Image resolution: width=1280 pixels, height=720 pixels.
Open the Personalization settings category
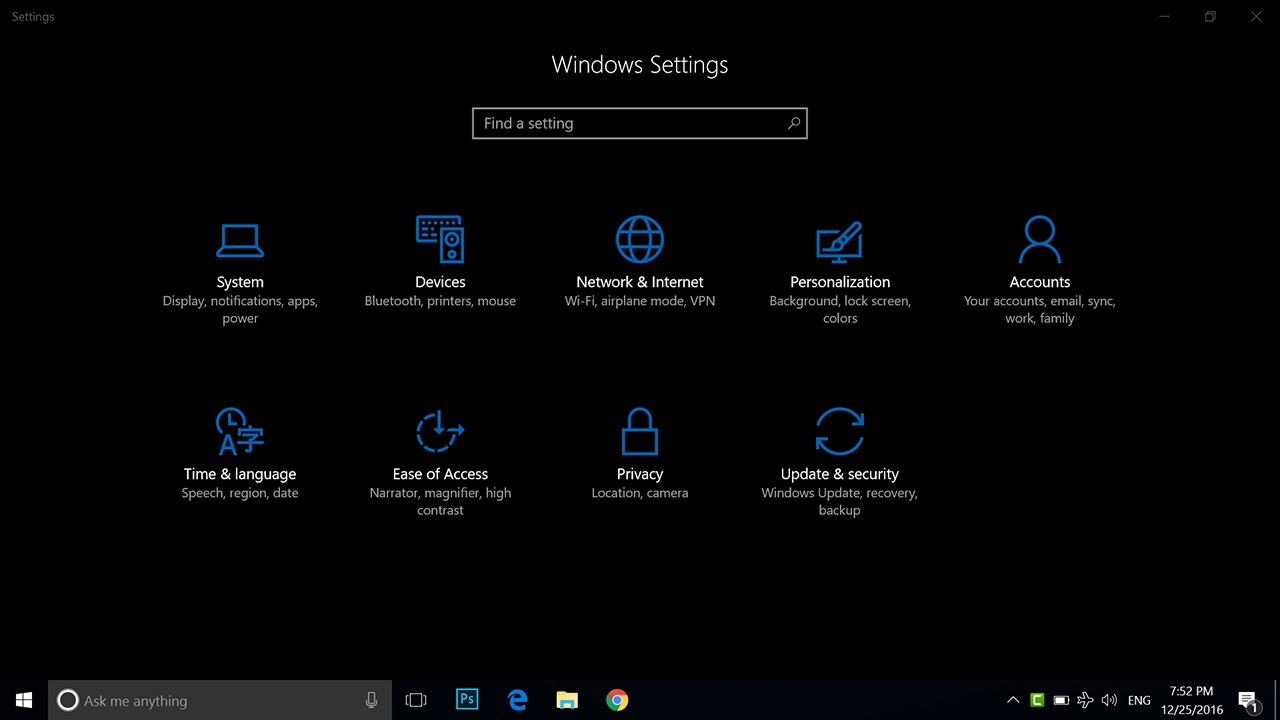pos(840,270)
